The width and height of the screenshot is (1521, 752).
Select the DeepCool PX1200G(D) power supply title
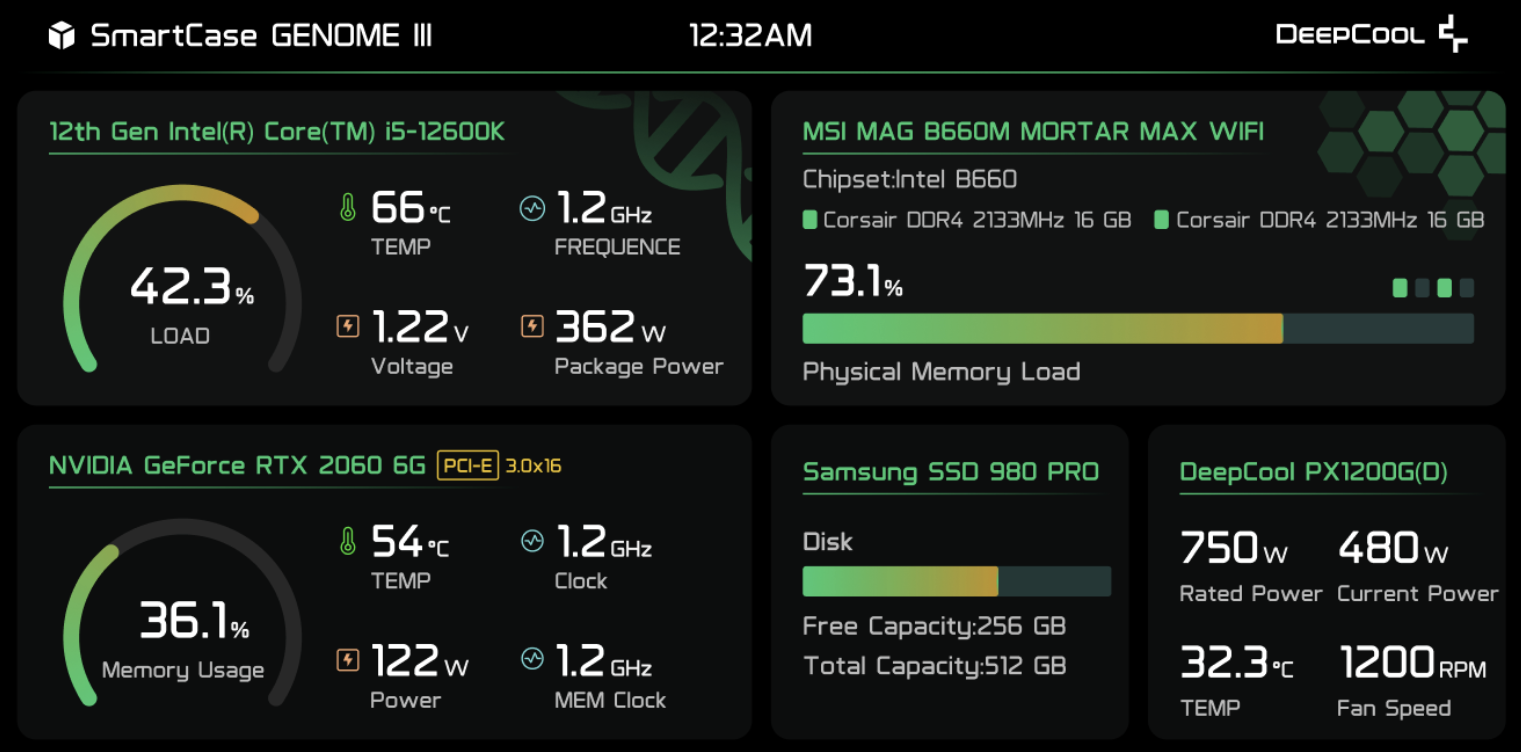(1314, 471)
